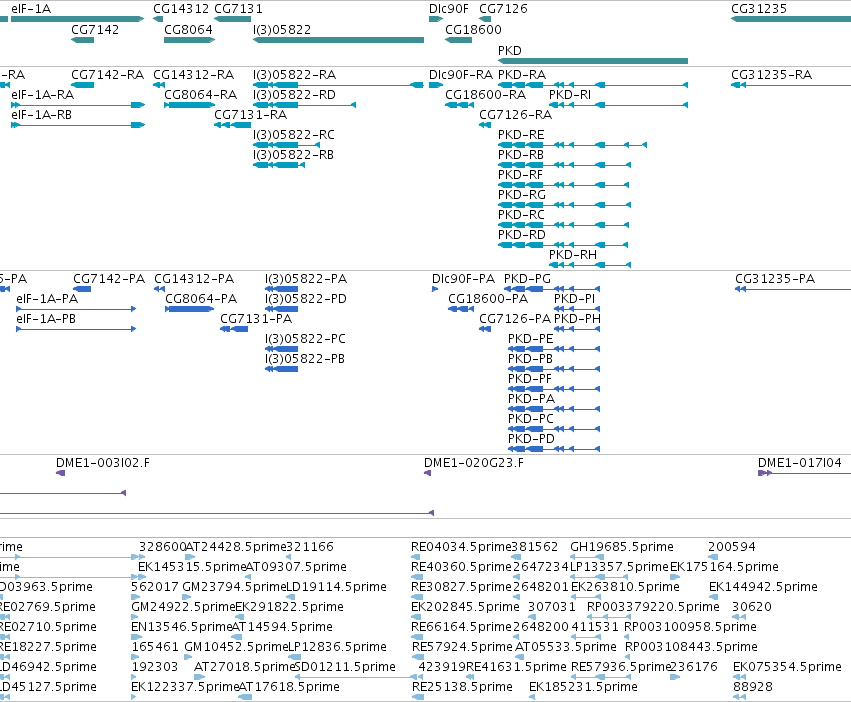Click the eIF-1A-RA transcript label

coord(42,95)
